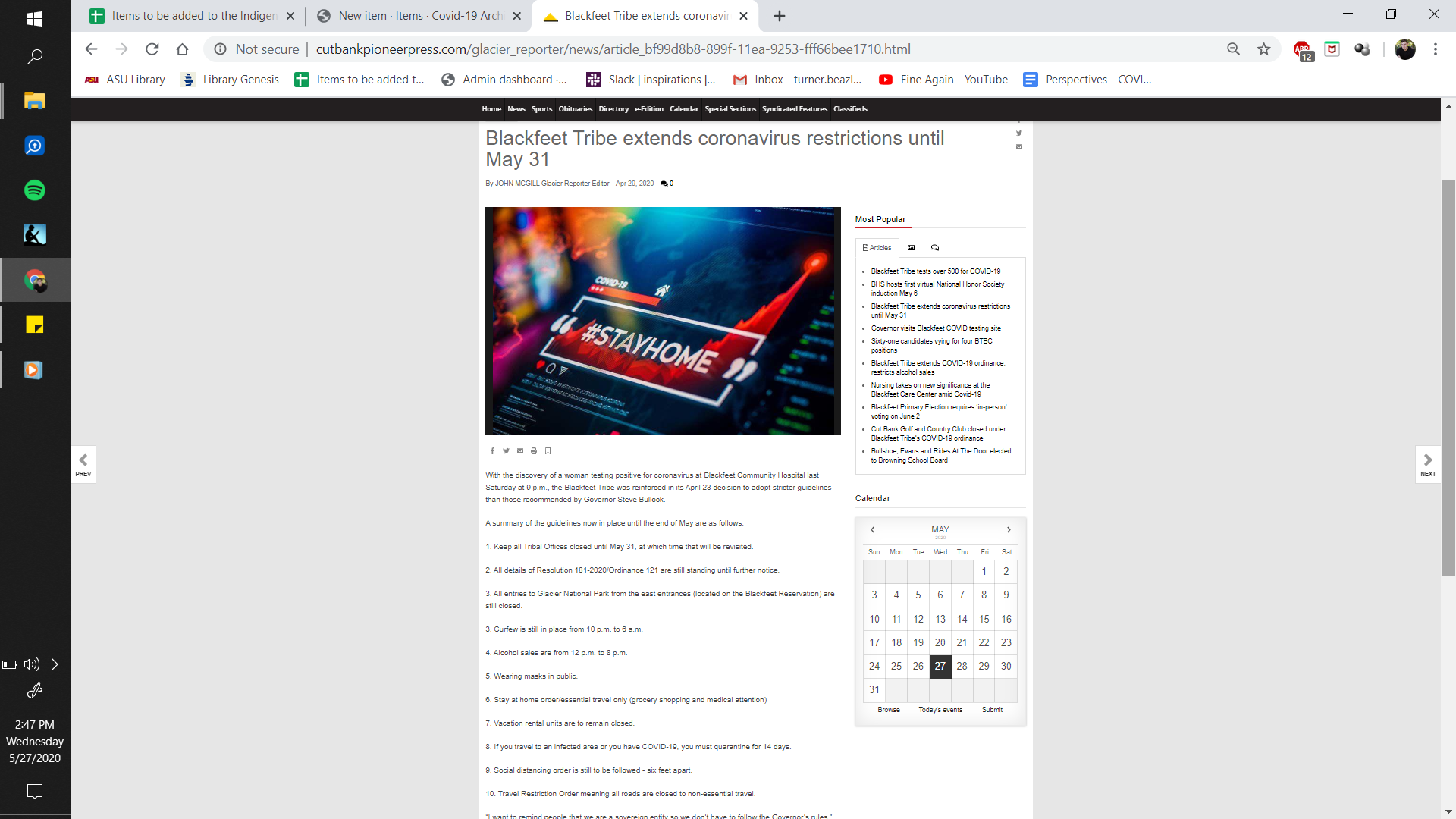Open the comments tab in Most Popular
This screenshot has height=819, width=1456.
[x=935, y=248]
